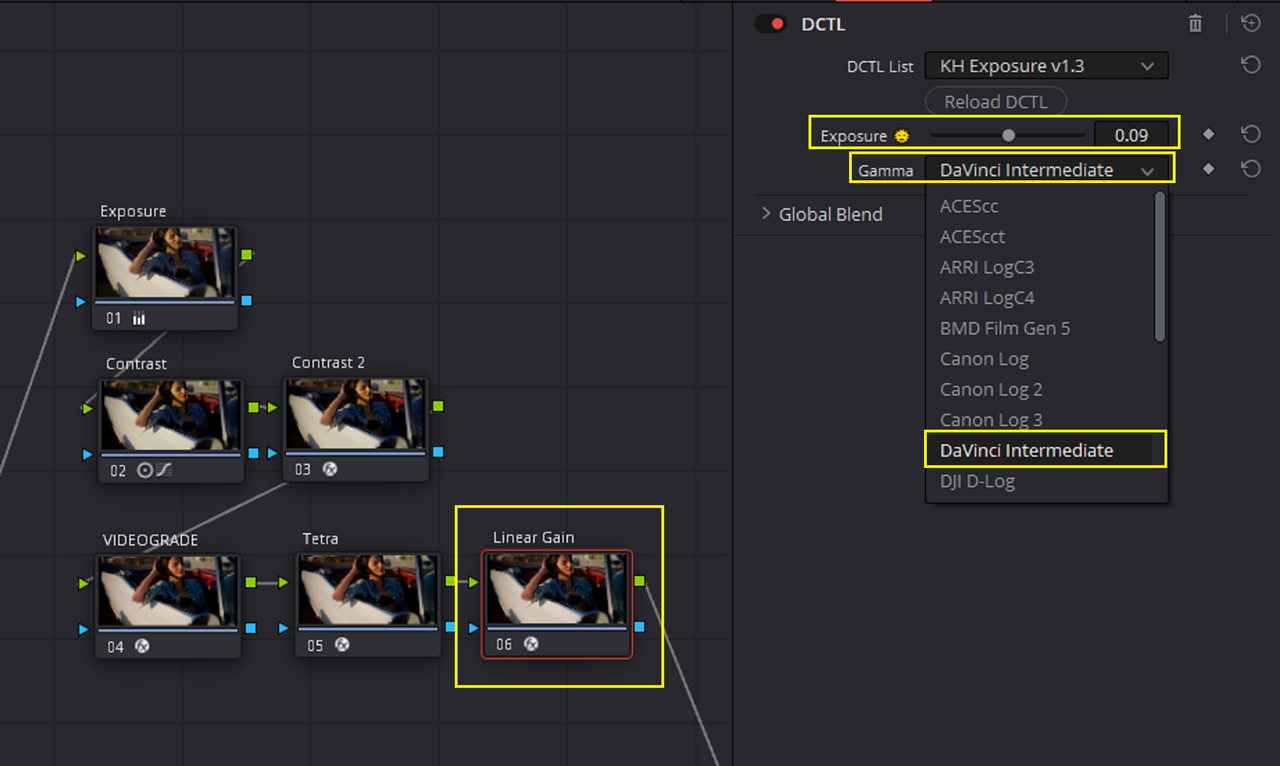
Task: Toggle the DCTL effect enable switch
Action: pyautogui.click(x=770, y=24)
